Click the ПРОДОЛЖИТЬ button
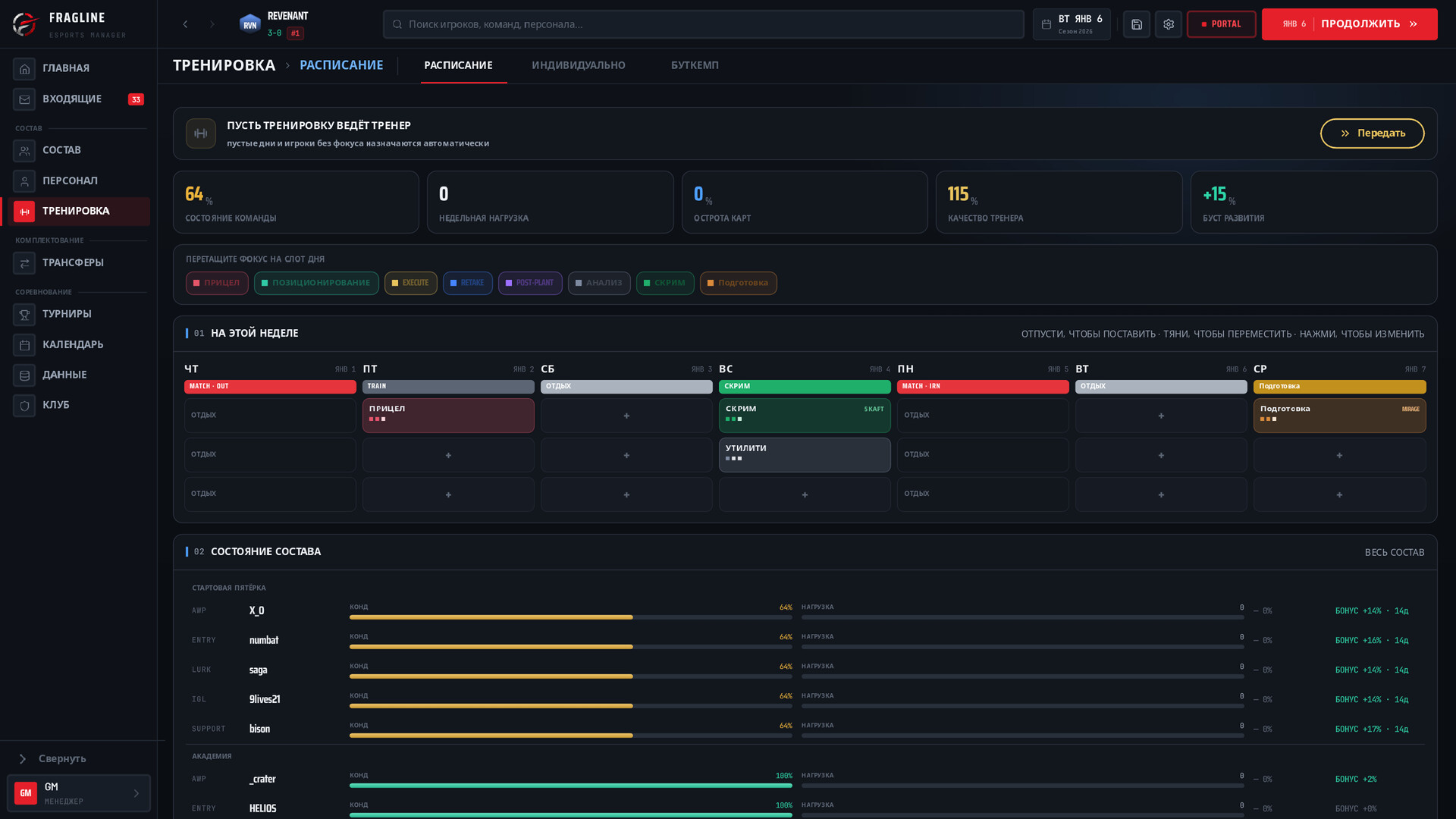 click(1349, 24)
